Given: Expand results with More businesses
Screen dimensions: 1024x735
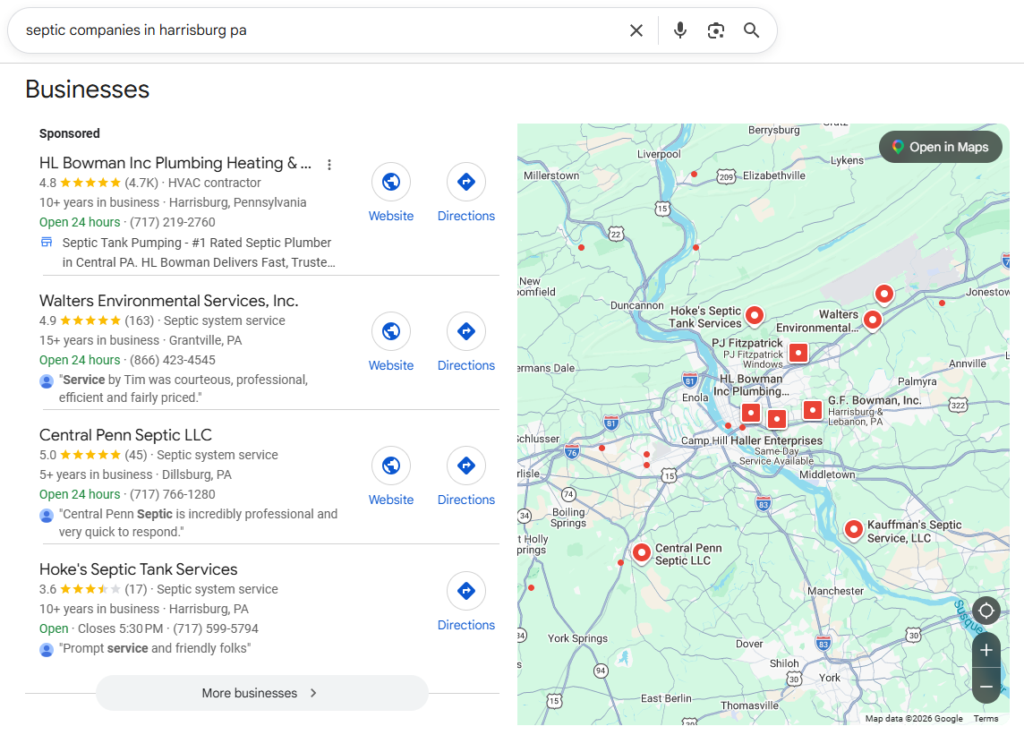Looking at the screenshot, I should tap(261, 693).
